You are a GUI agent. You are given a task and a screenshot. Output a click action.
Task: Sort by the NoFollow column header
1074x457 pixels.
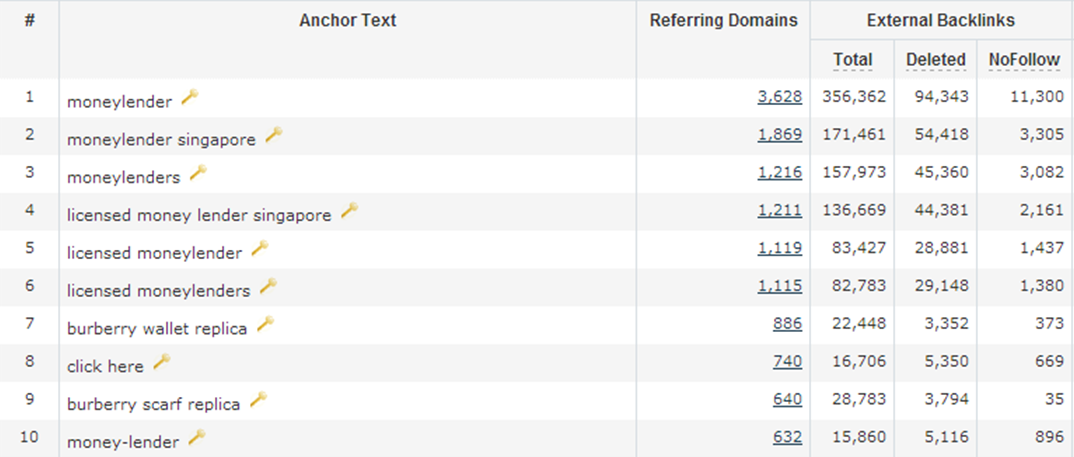(1025, 60)
